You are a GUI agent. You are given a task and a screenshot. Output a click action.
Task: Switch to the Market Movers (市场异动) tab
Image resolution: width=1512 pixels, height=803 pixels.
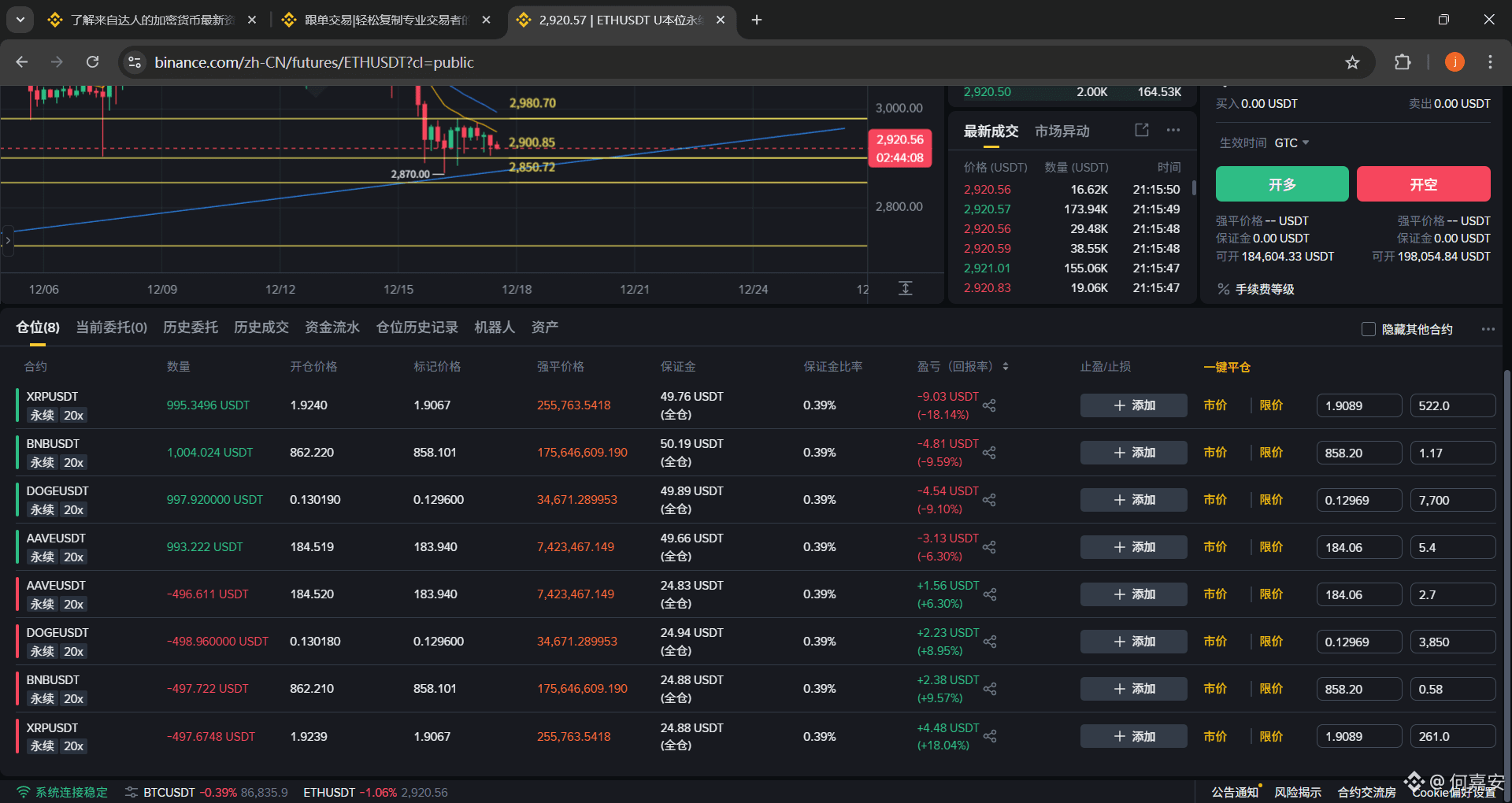coord(1062,131)
